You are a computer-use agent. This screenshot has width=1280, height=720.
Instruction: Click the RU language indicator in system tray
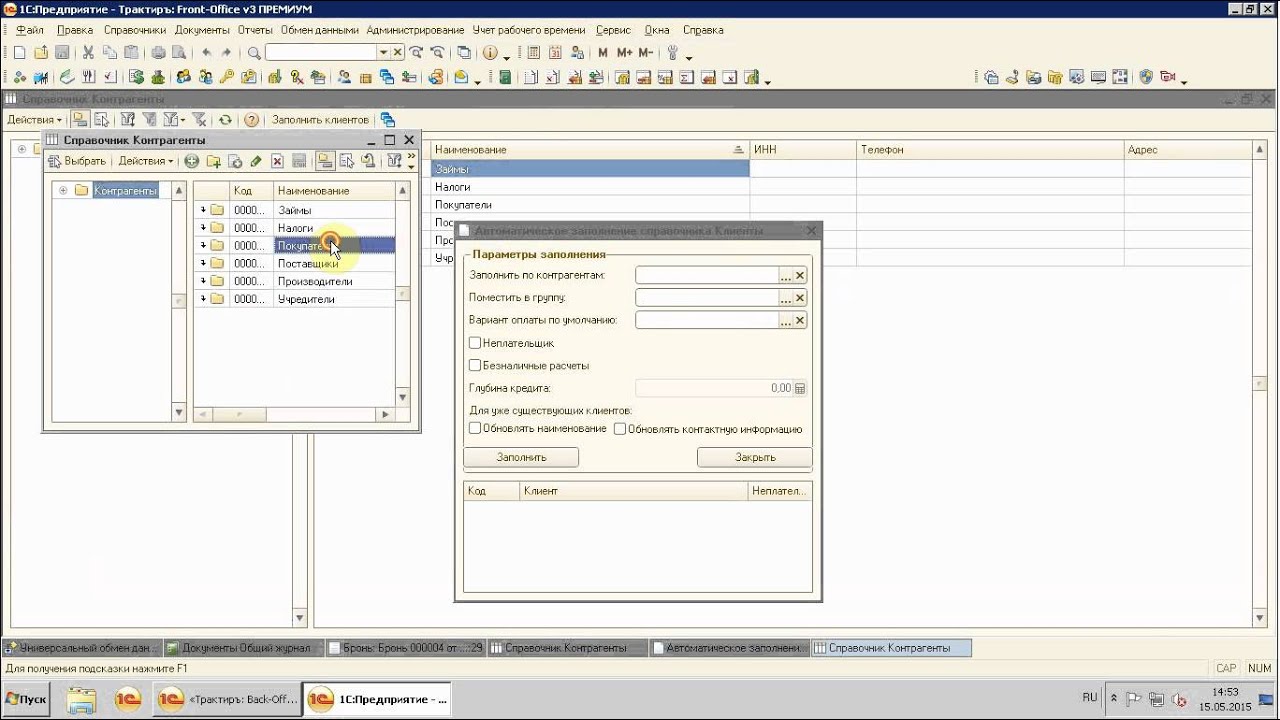1090,697
